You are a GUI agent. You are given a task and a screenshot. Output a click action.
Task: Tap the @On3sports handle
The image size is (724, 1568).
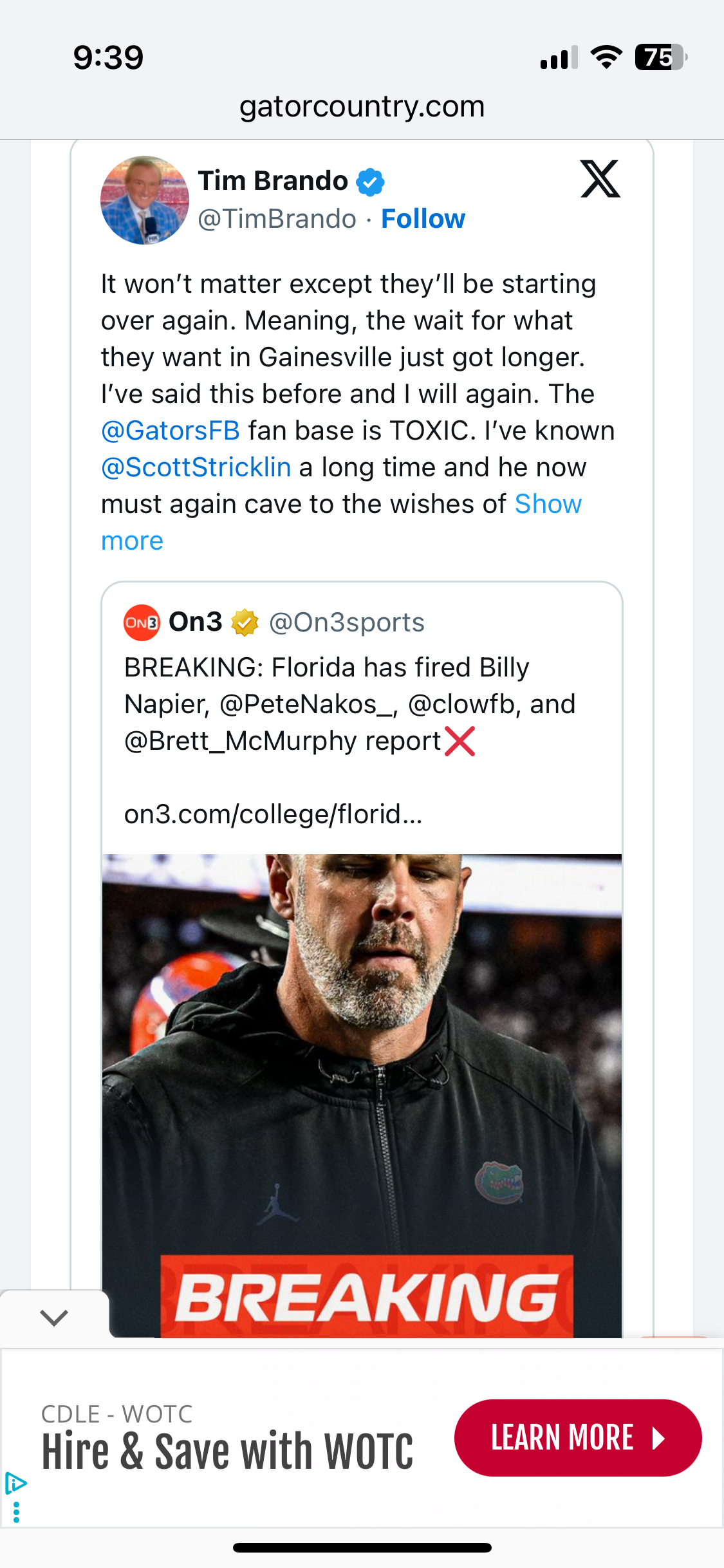[x=347, y=622]
